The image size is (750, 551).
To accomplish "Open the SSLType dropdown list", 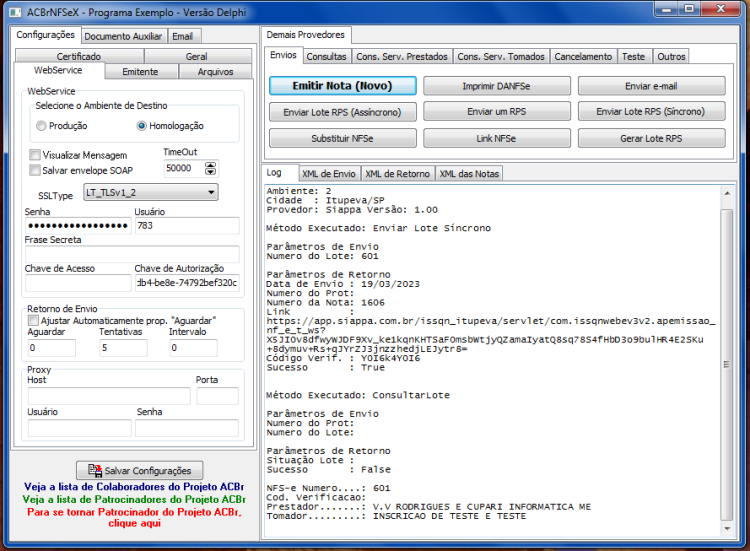I will (x=151, y=192).
